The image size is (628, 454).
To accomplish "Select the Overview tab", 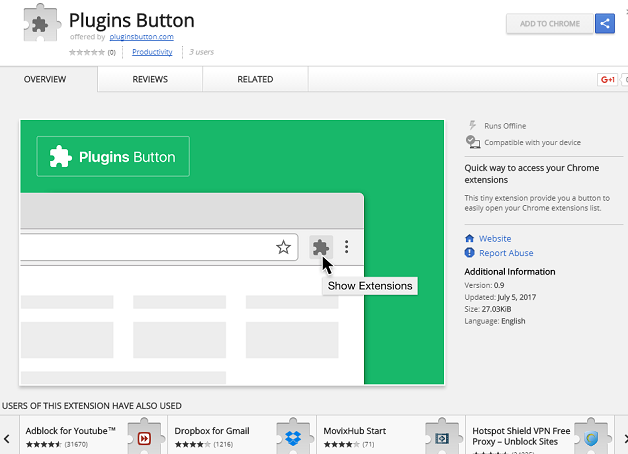I will [45, 79].
